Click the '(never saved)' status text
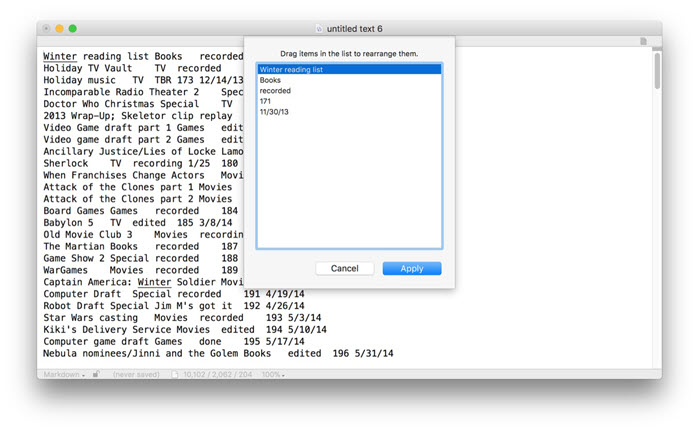 coord(136,374)
